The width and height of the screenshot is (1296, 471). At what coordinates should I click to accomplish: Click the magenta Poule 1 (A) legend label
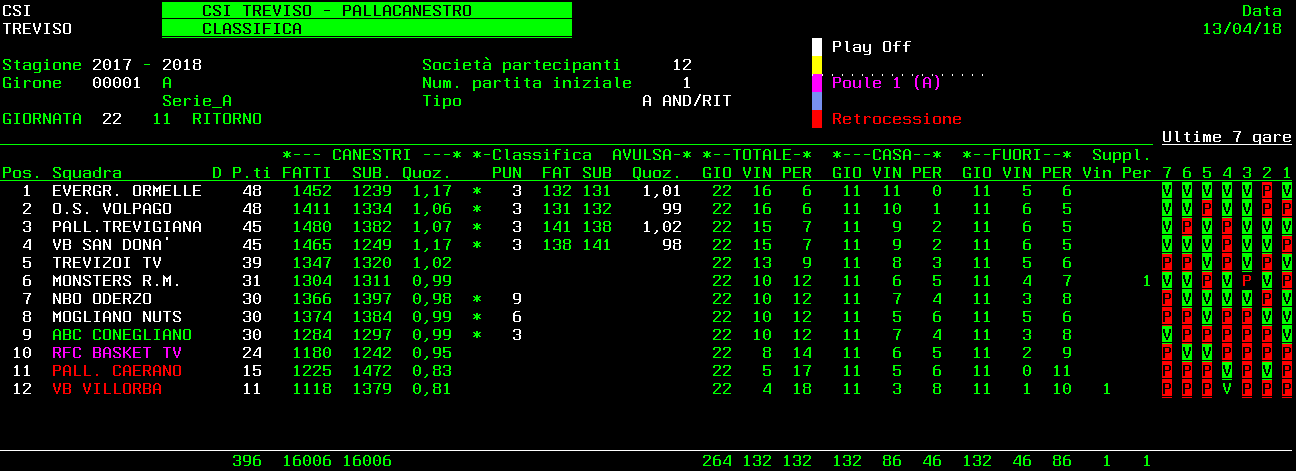tap(886, 83)
